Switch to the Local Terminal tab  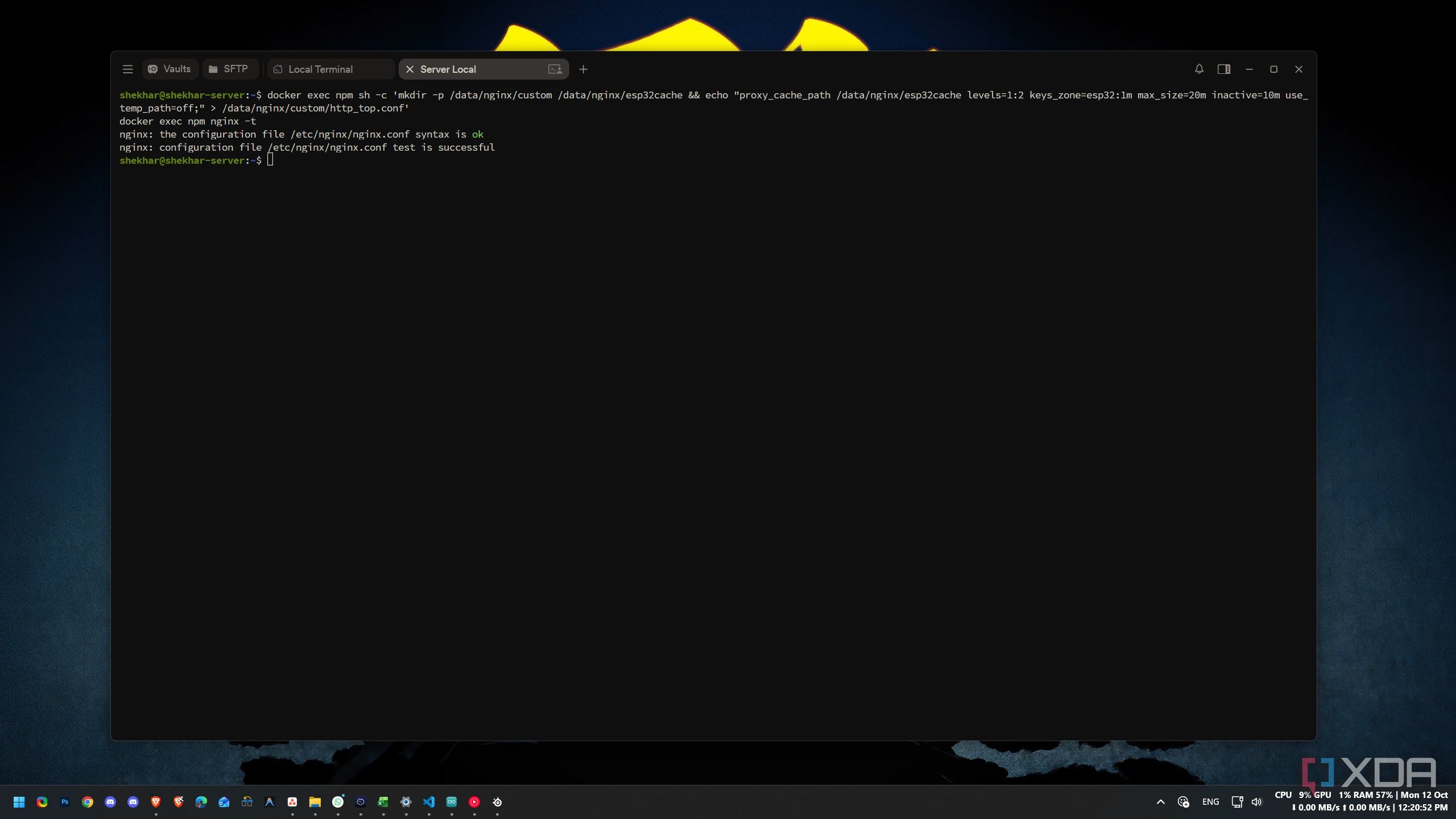tap(330, 69)
